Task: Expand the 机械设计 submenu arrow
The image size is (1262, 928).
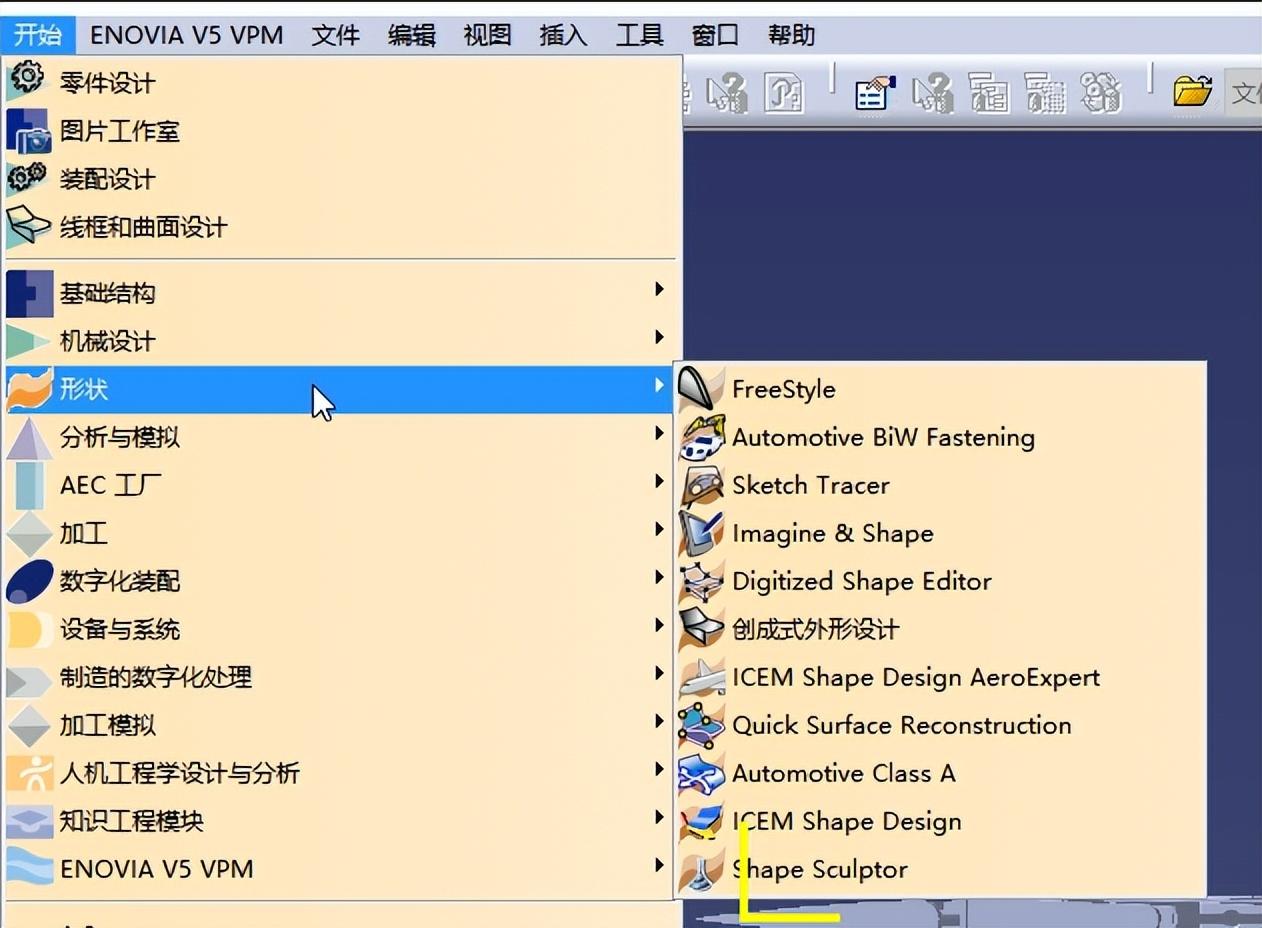Action: coord(659,337)
